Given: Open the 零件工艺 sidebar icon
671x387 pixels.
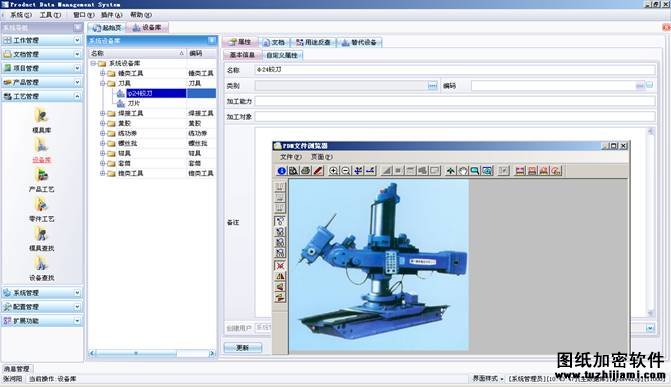Looking at the screenshot, I should pyautogui.click(x=41, y=205).
